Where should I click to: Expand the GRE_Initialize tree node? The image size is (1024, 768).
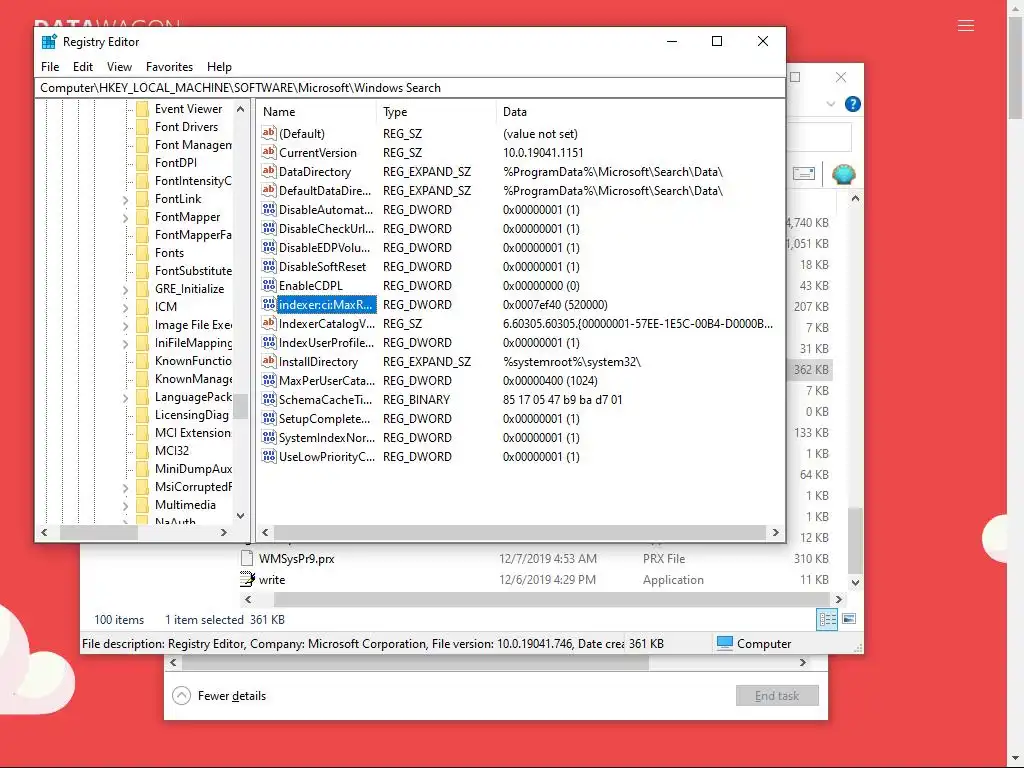(125, 289)
